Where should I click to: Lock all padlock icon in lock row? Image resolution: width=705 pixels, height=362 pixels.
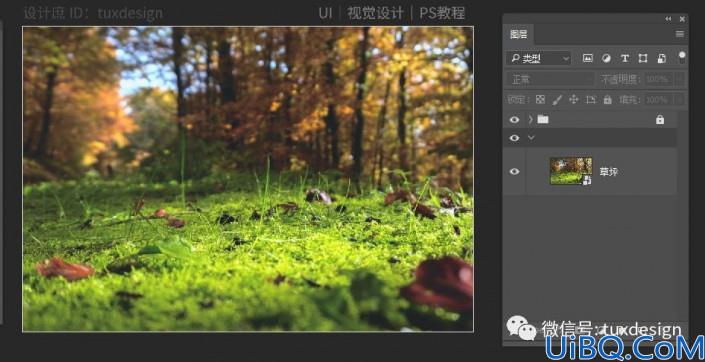(607, 99)
